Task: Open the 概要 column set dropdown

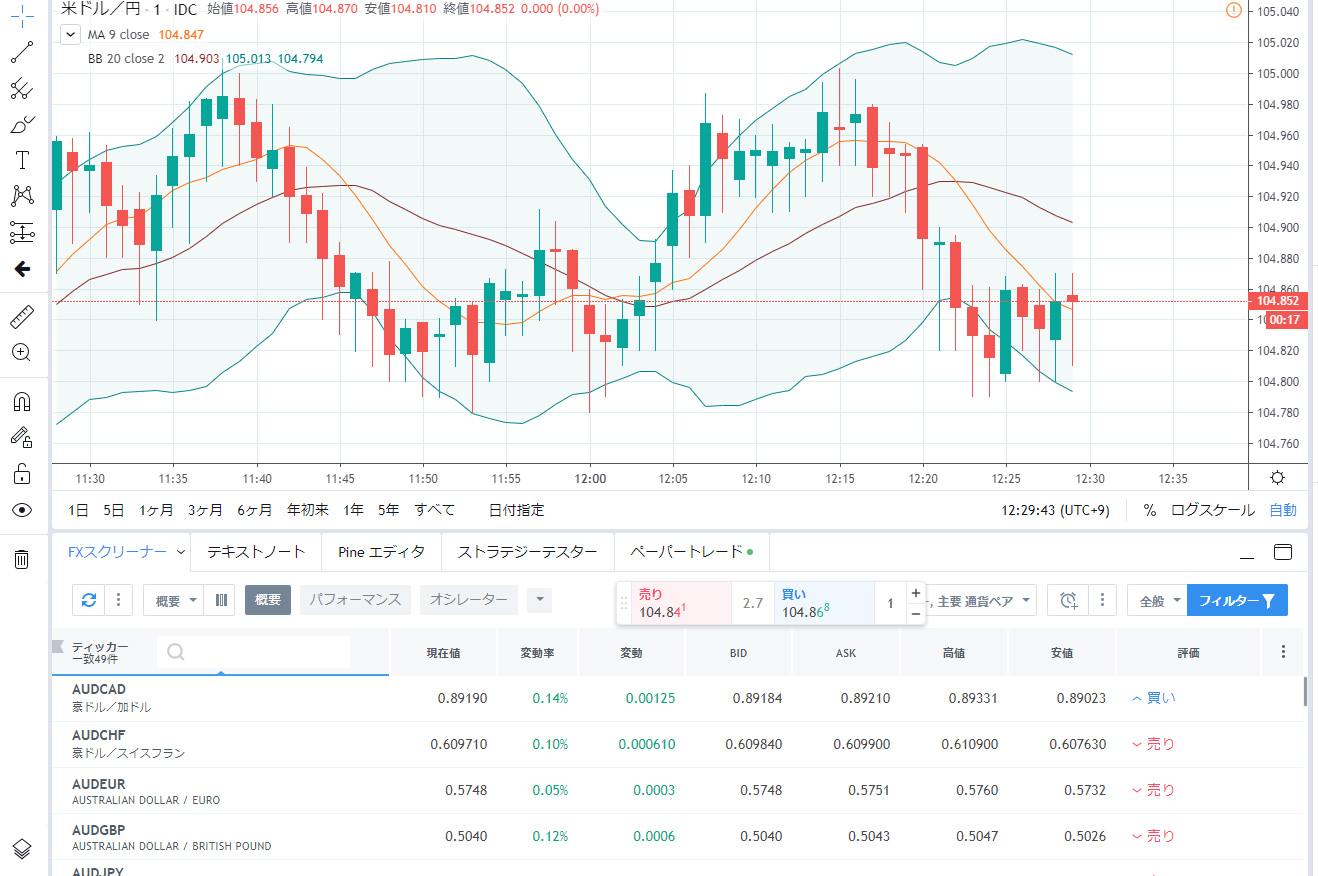Action: 175,600
